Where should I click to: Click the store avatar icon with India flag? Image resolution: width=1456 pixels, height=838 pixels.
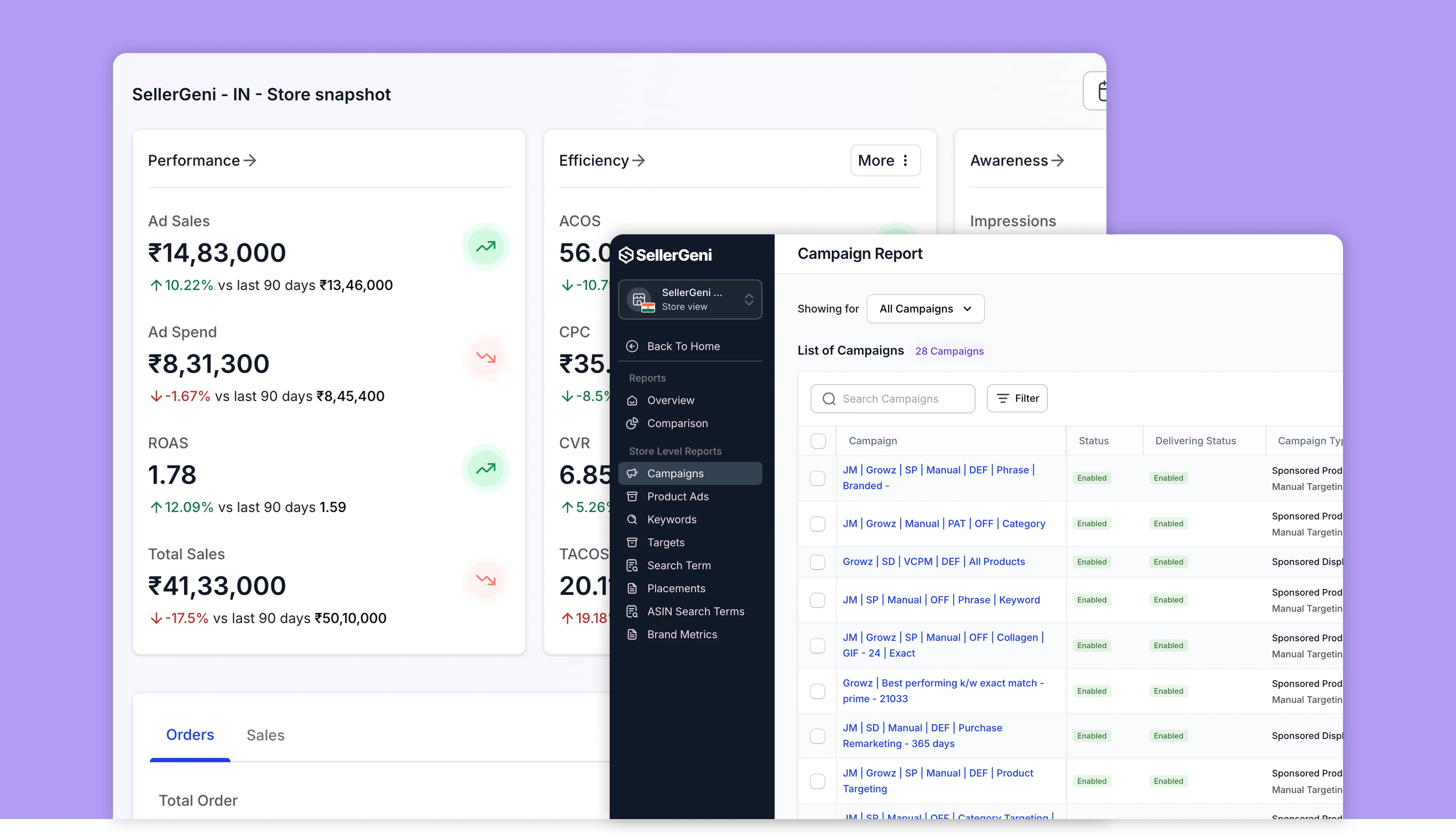coord(640,300)
